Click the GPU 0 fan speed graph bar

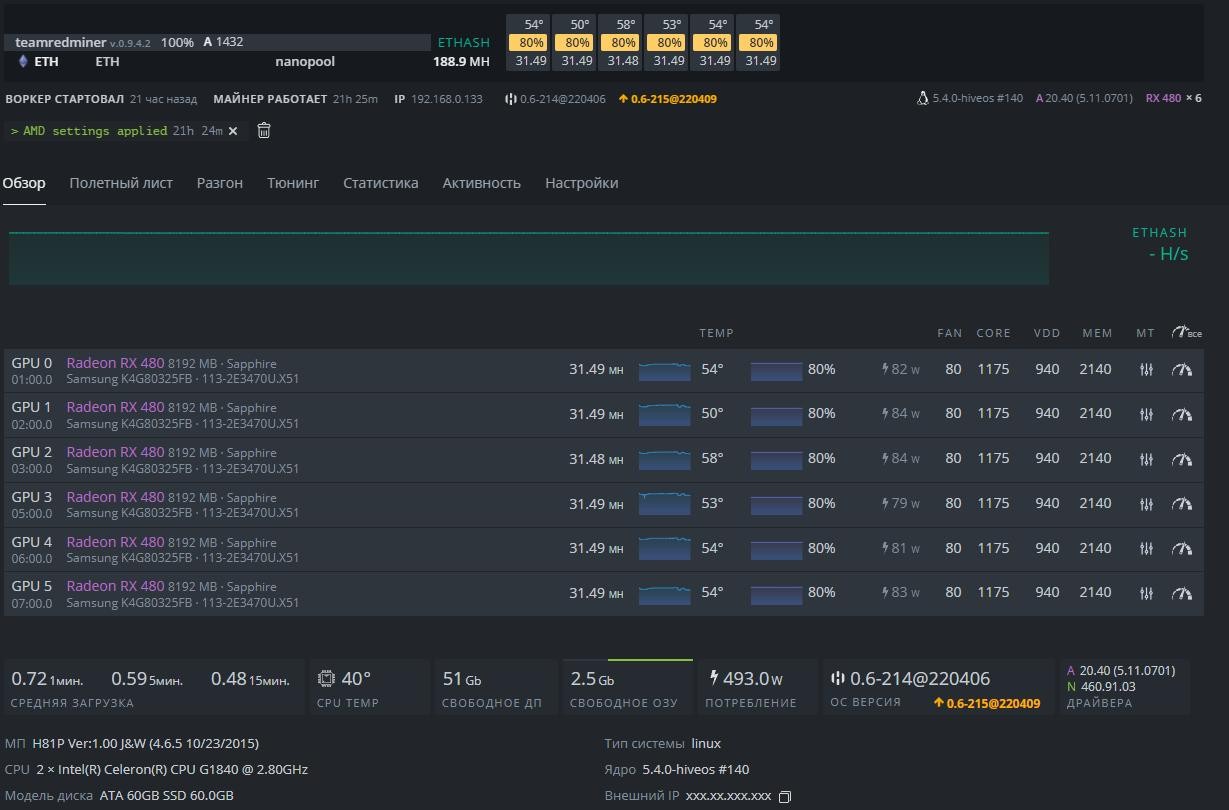(776, 370)
